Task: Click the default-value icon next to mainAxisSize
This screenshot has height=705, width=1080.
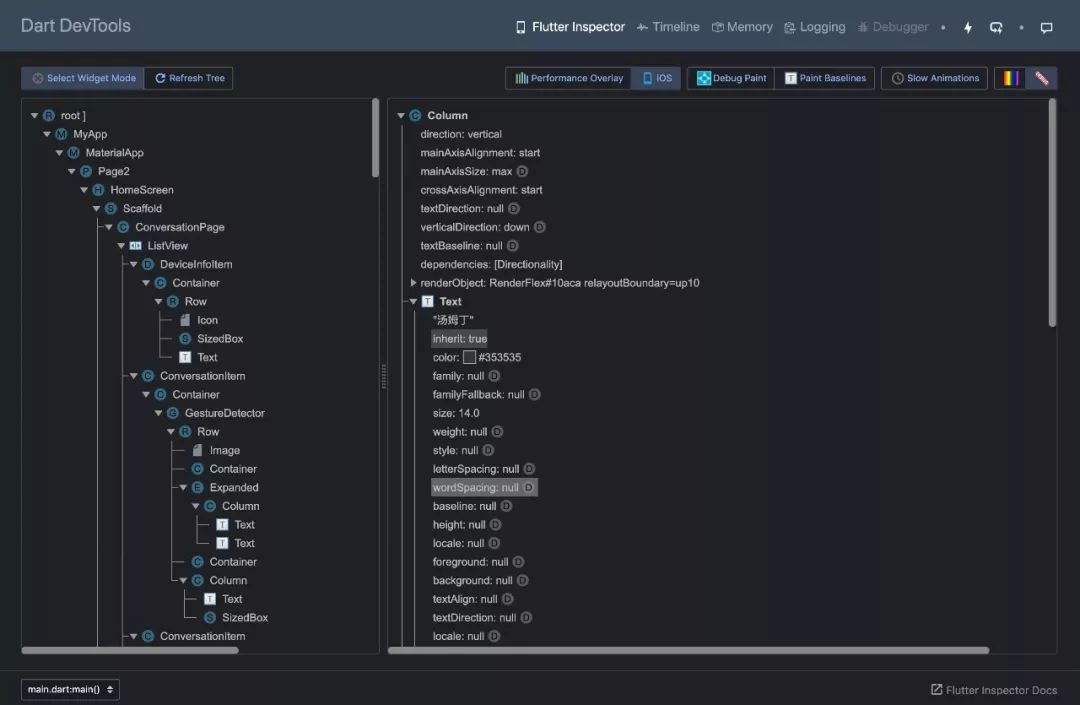Action: click(522, 171)
